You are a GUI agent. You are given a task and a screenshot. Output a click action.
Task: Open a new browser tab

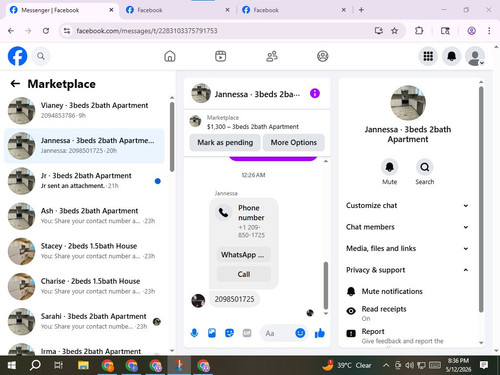point(361,10)
